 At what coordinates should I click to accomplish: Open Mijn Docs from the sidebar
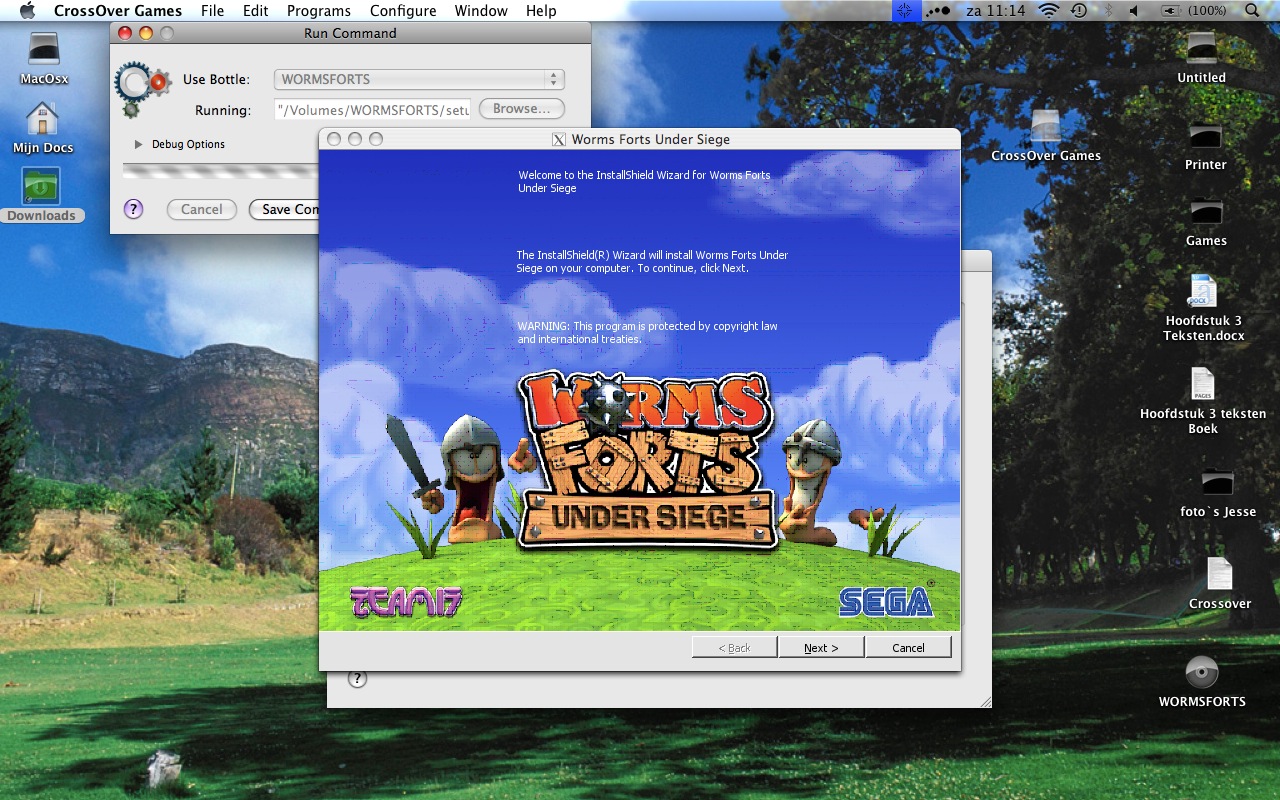click(42, 118)
